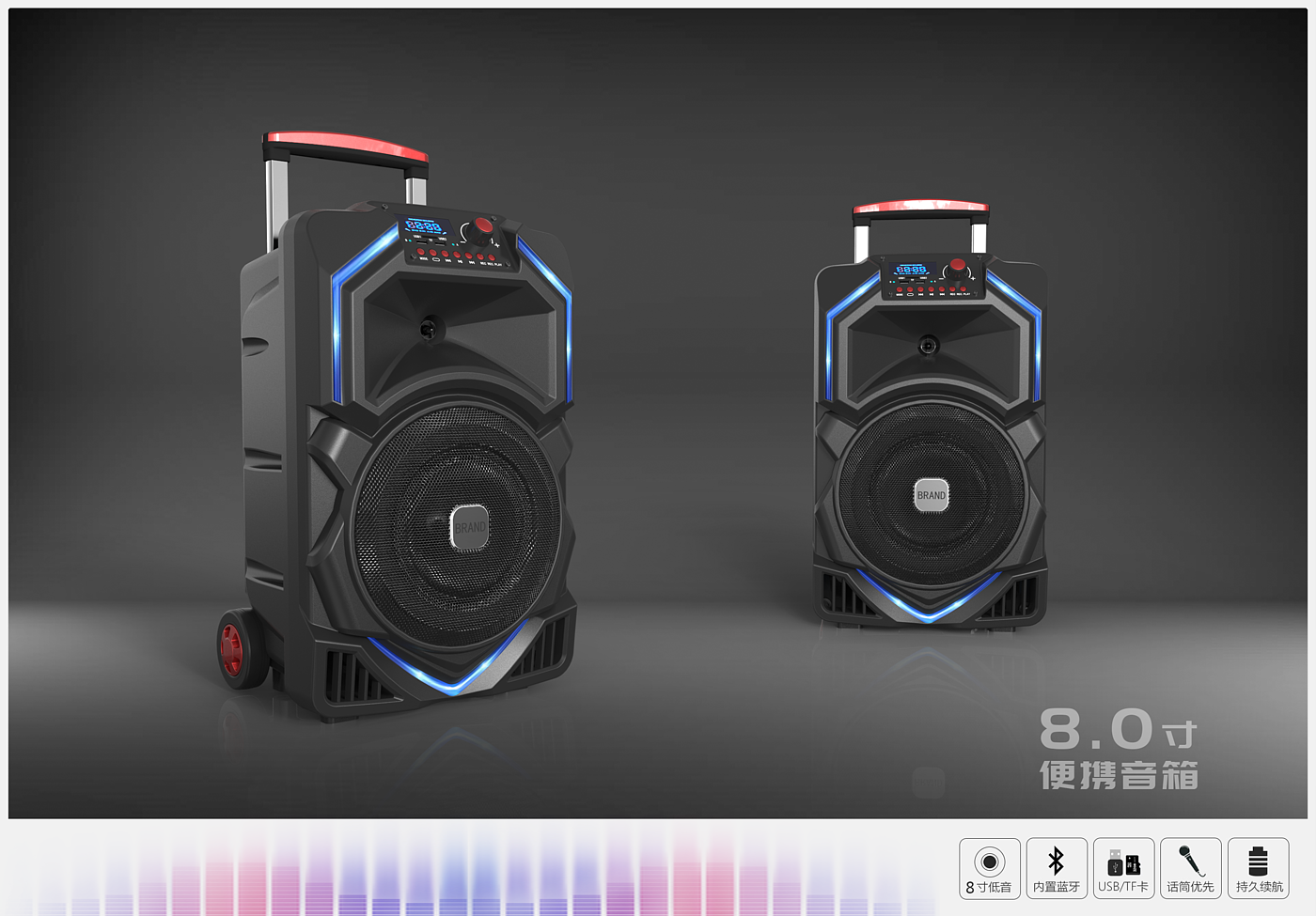Click the blue LED display on right speaker
The image size is (1316, 916).
click(911, 270)
